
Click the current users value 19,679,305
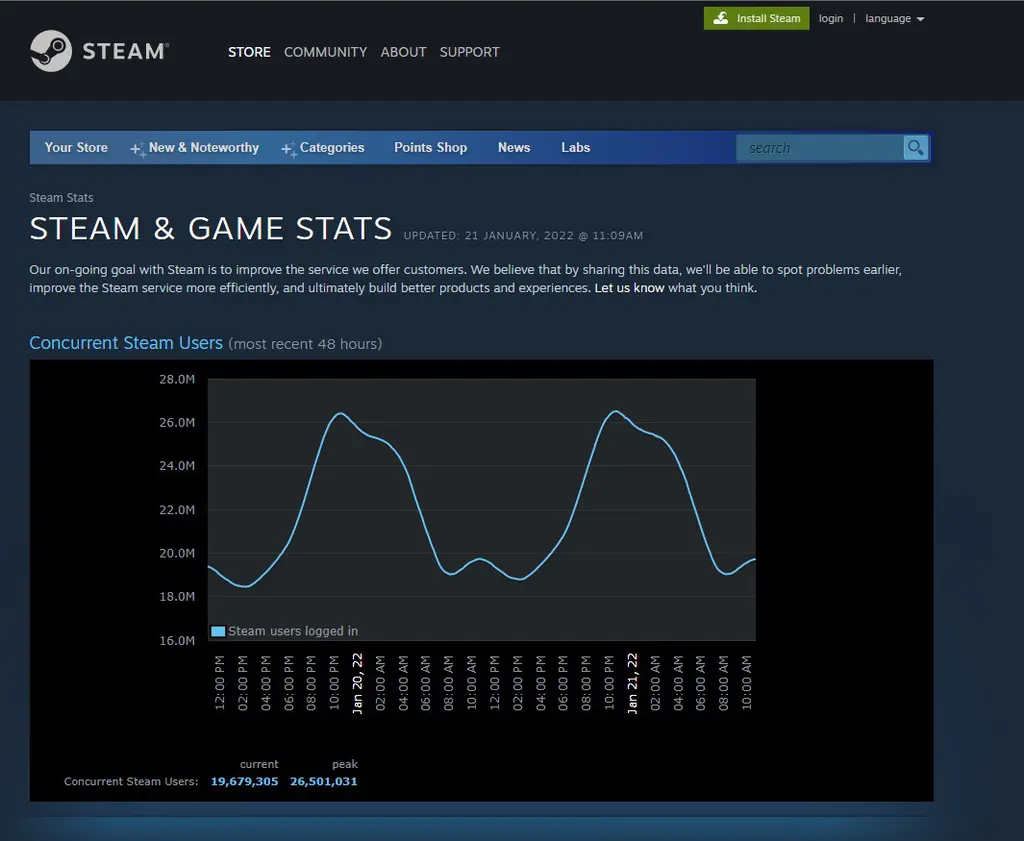(244, 781)
